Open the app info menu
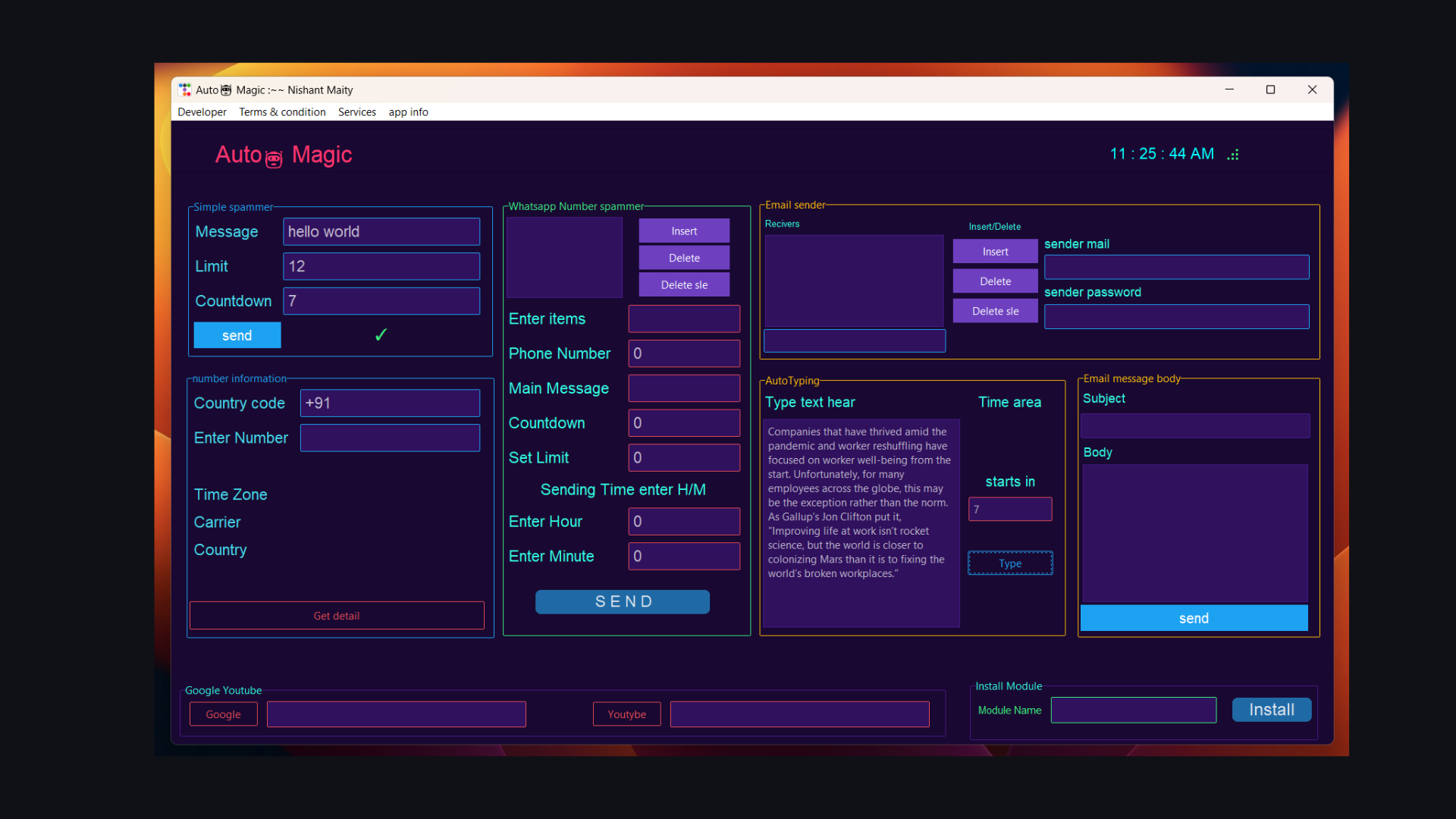Image resolution: width=1456 pixels, height=819 pixels. (408, 111)
